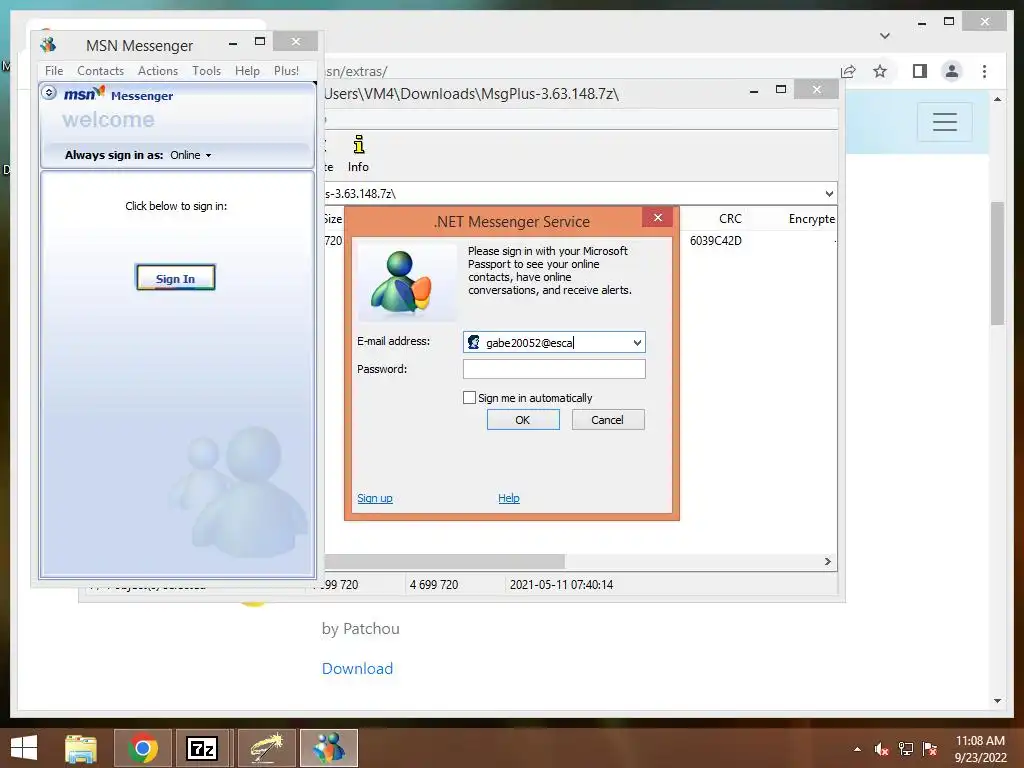This screenshot has width=1024, height=768.
Task: Open the Windows Start button
Action: 24,748
